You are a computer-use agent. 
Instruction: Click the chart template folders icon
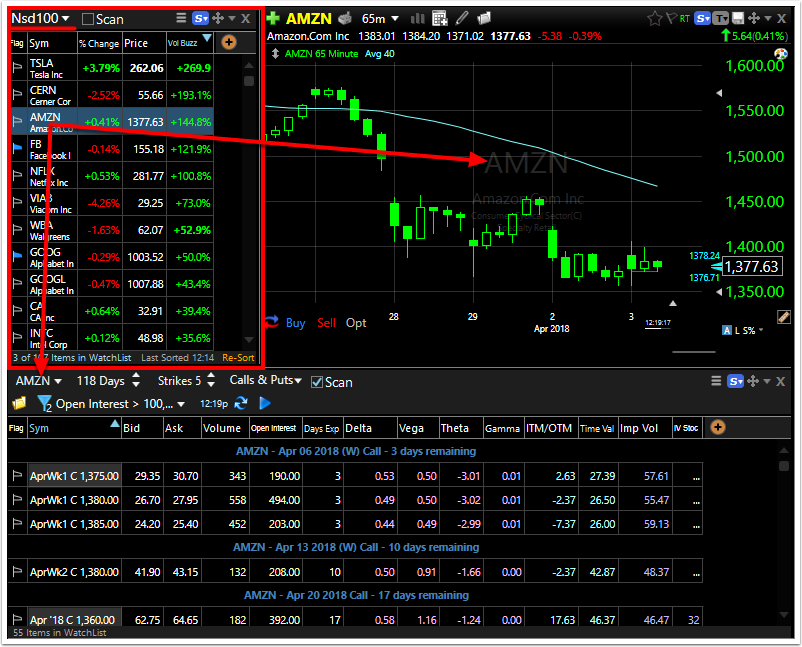[484, 18]
